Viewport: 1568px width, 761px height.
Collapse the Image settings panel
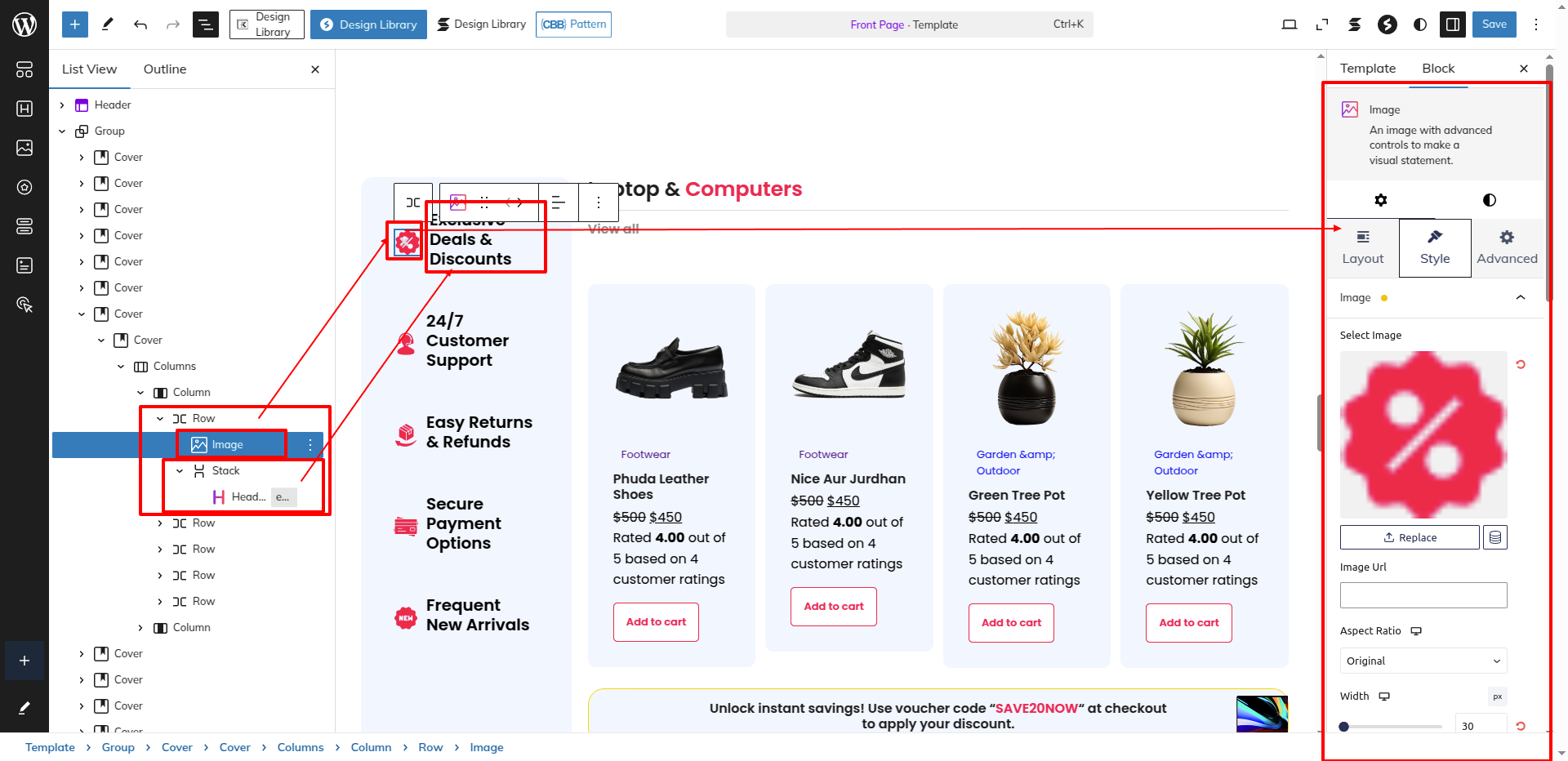[x=1521, y=298]
